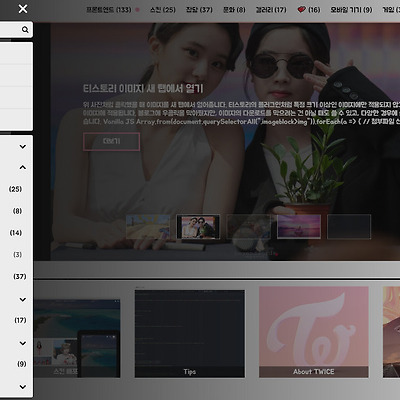Open the 모바일 기기 (9) menu item

tap(351, 10)
